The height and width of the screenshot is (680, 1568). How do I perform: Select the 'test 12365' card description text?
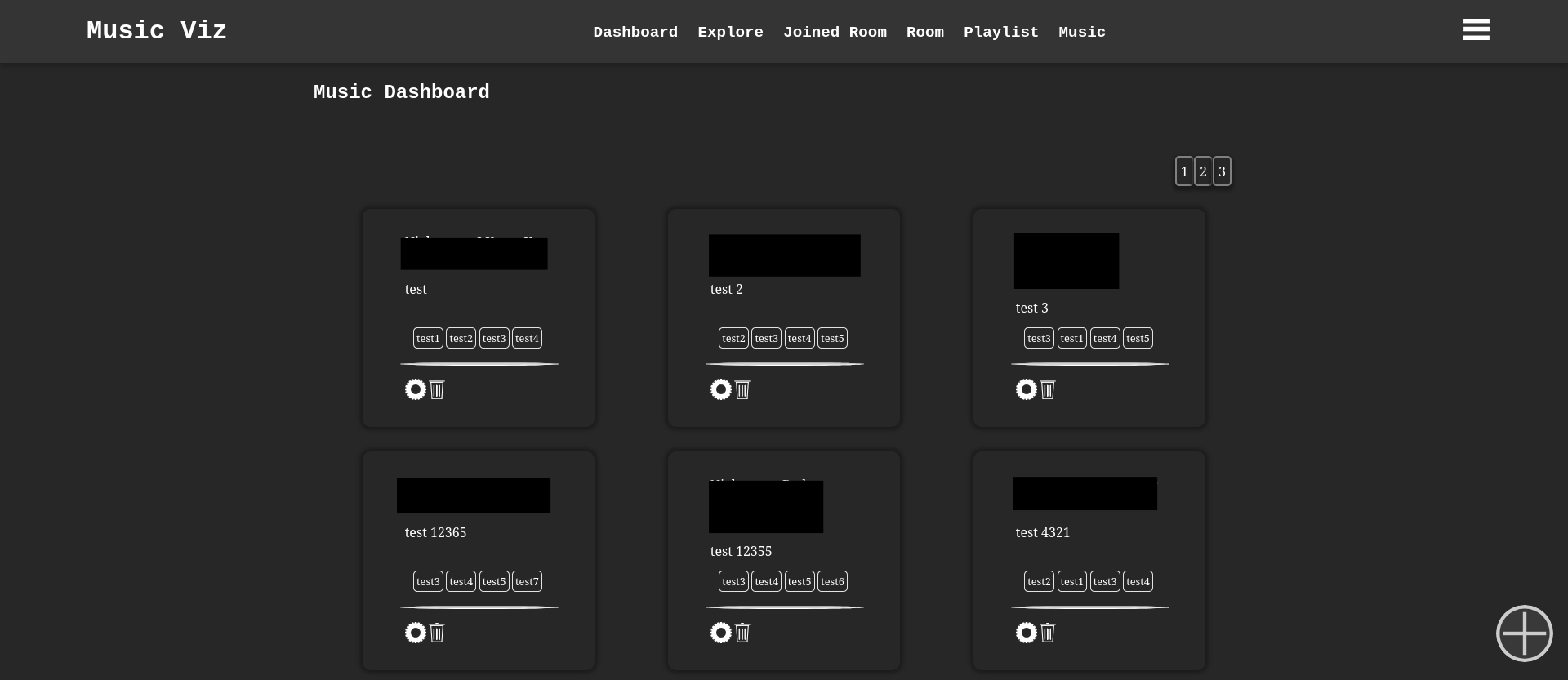[435, 532]
